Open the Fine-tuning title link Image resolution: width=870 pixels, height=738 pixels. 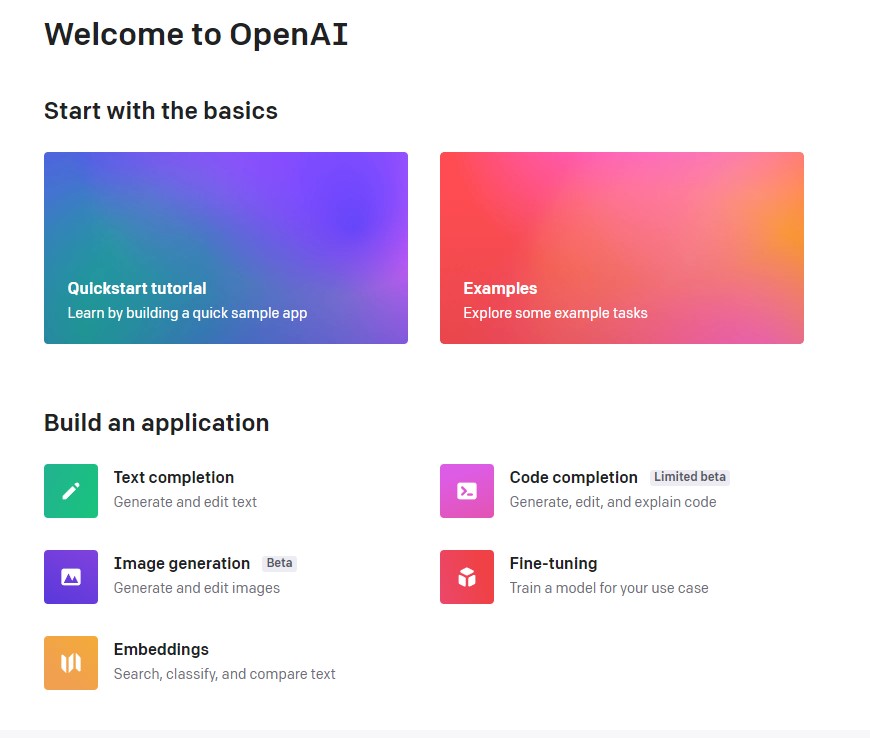click(x=553, y=564)
